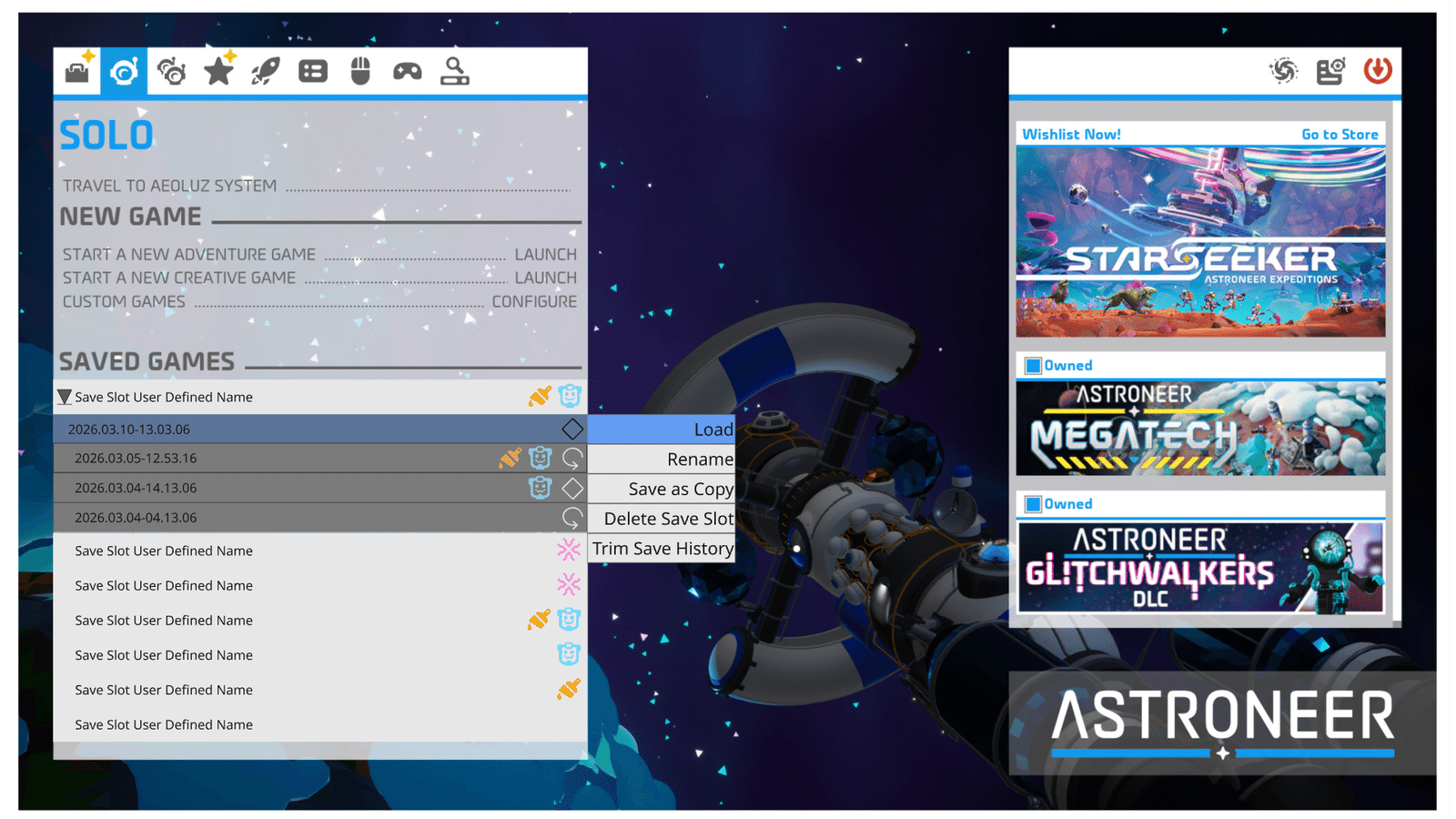Open the mouse controls tab
The height and width of the screenshot is (819, 1456).
coord(360,70)
